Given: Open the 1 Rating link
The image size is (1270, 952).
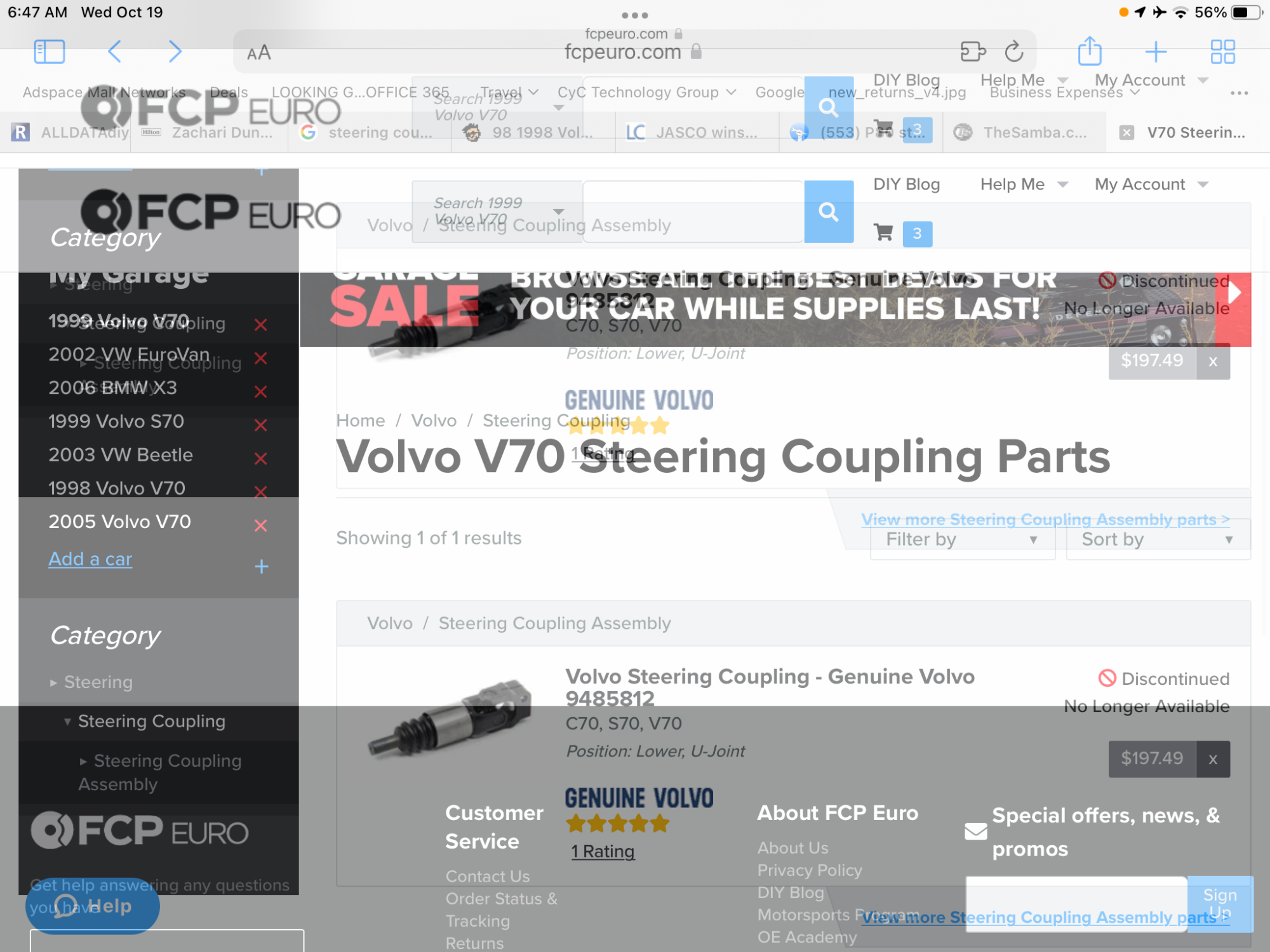Looking at the screenshot, I should point(603,852).
